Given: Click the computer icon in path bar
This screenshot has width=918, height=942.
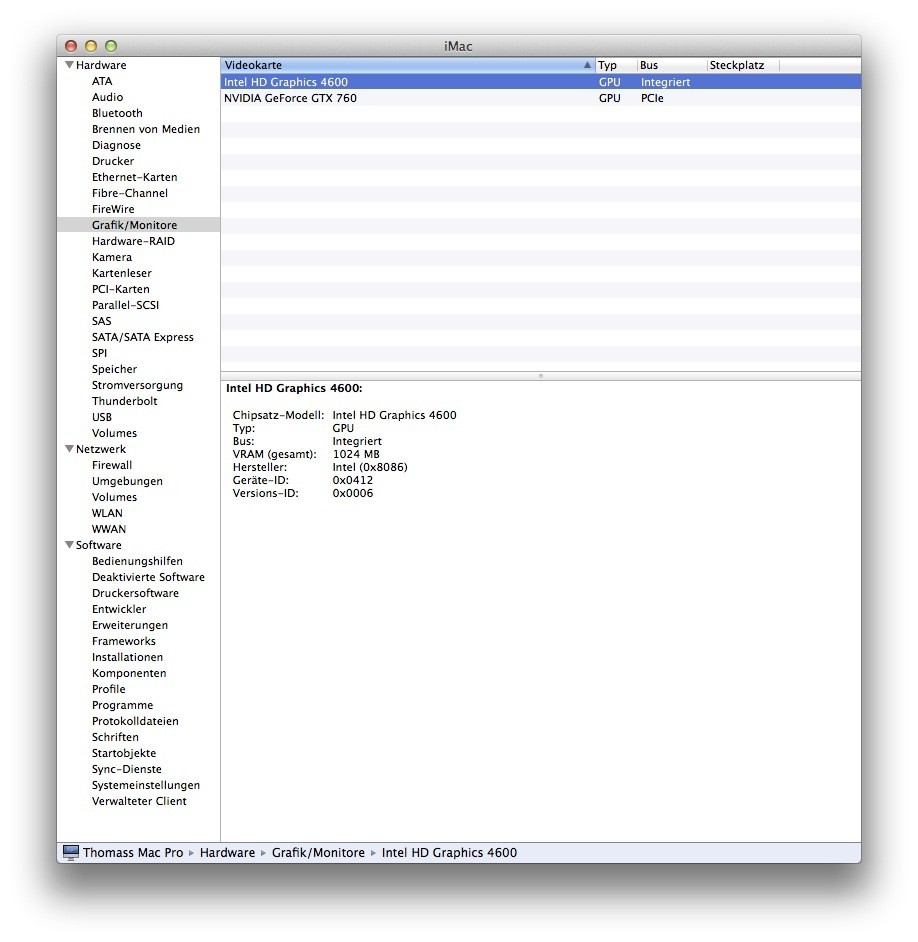Looking at the screenshot, I should [x=71, y=852].
